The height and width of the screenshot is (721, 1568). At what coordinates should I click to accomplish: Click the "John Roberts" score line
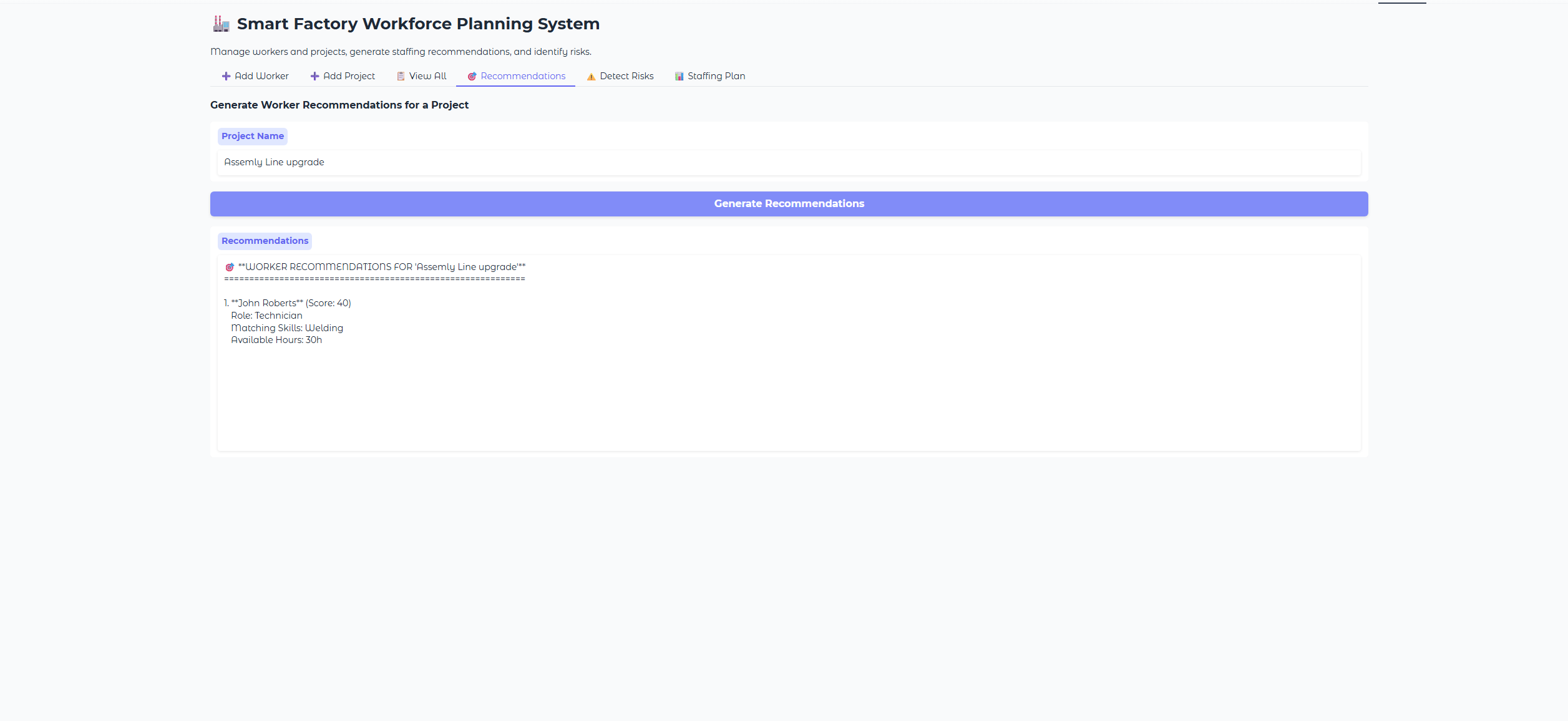click(x=288, y=303)
